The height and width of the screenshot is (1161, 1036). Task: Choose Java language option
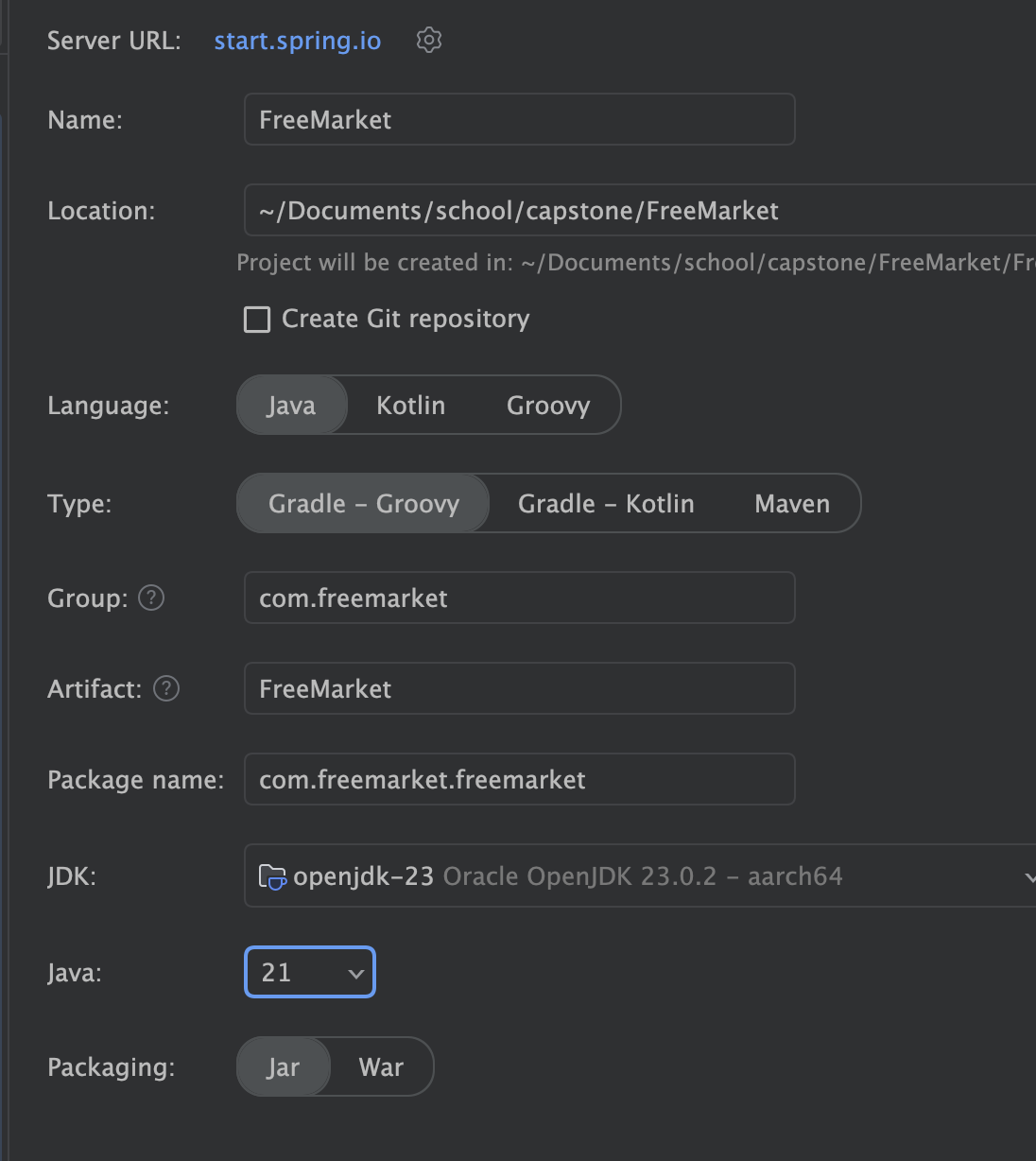click(291, 406)
